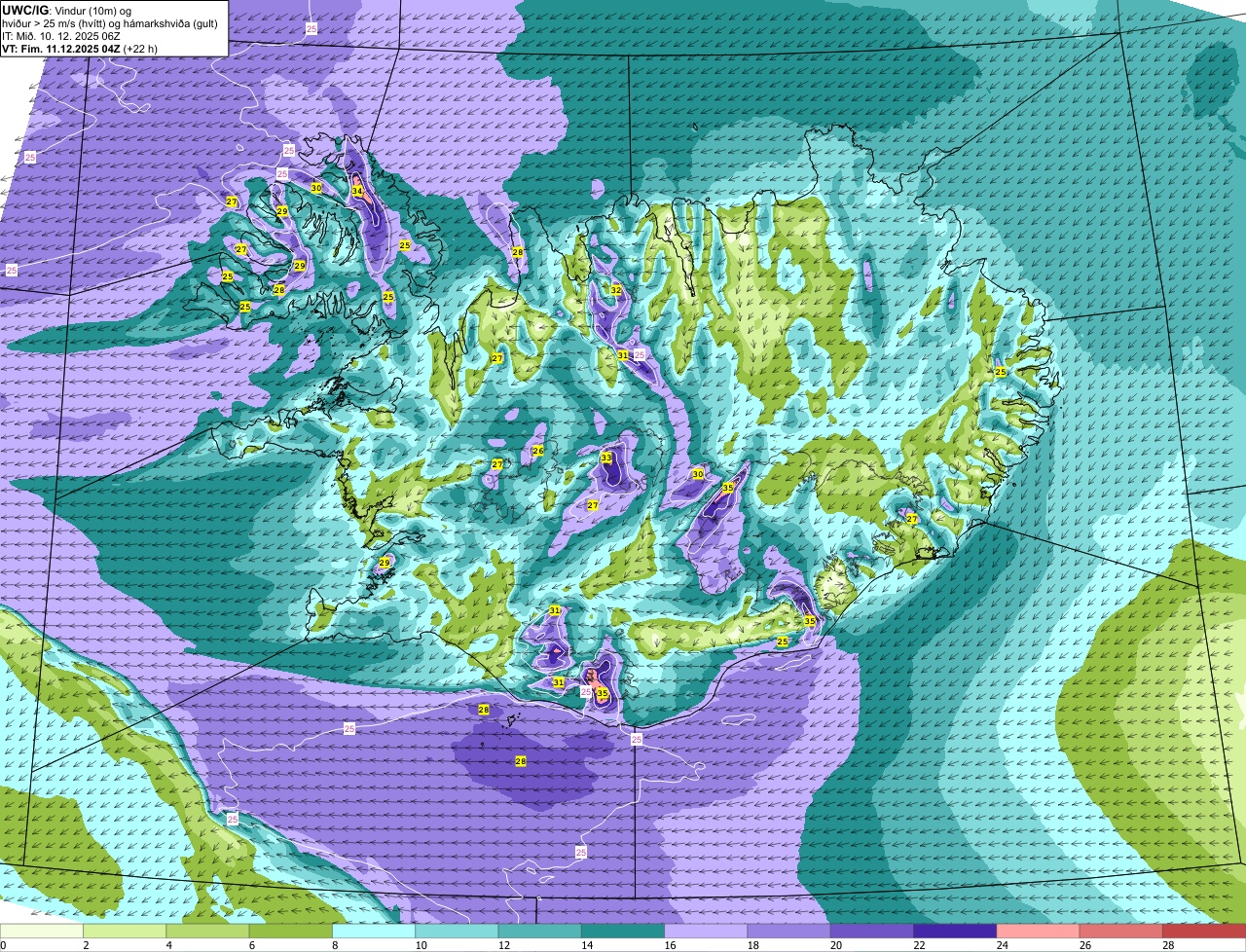This screenshot has width=1246, height=952.
Task: Click the color scale tick label '4'
Action: click(168, 945)
